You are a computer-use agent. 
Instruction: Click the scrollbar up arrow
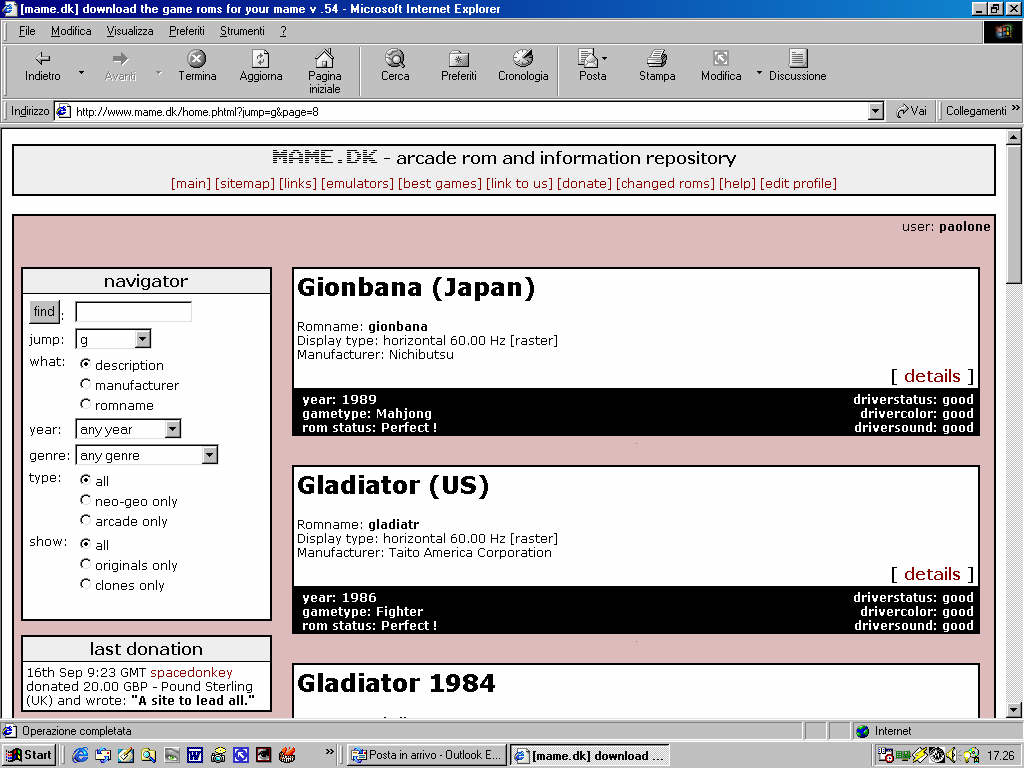(1013, 137)
